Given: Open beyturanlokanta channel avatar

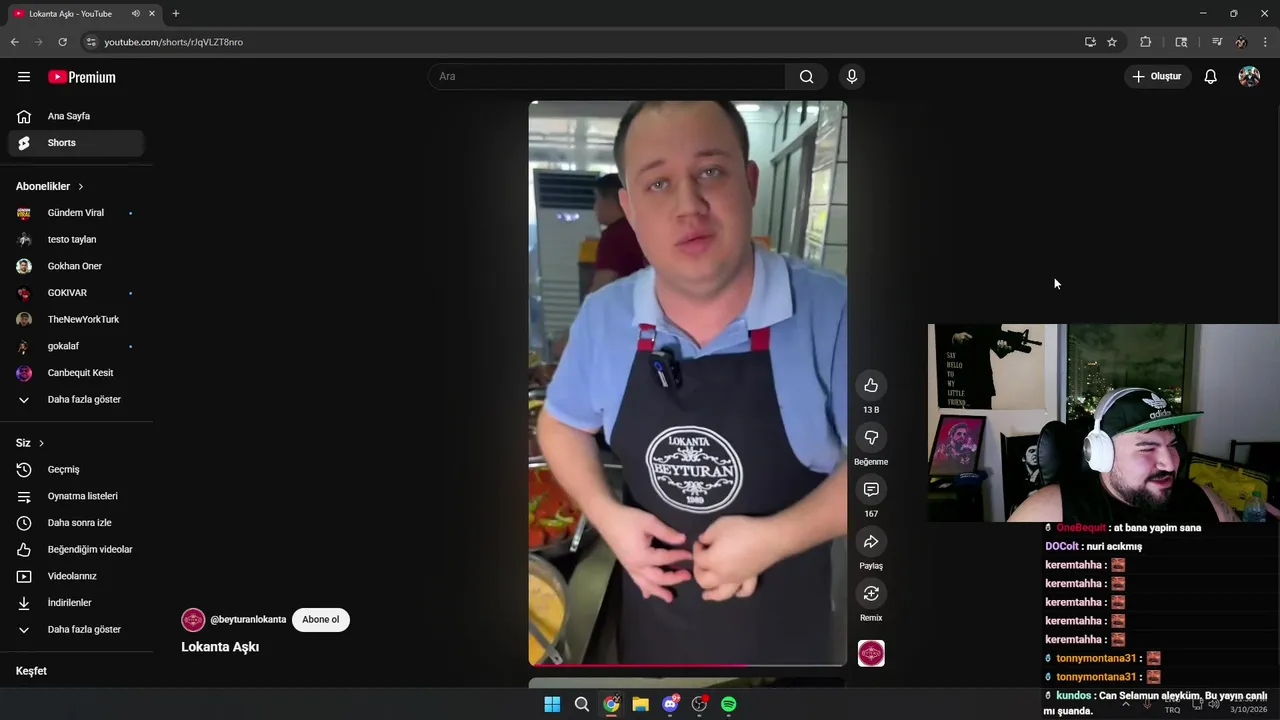Looking at the screenshot, I should (x=193, y=620).
